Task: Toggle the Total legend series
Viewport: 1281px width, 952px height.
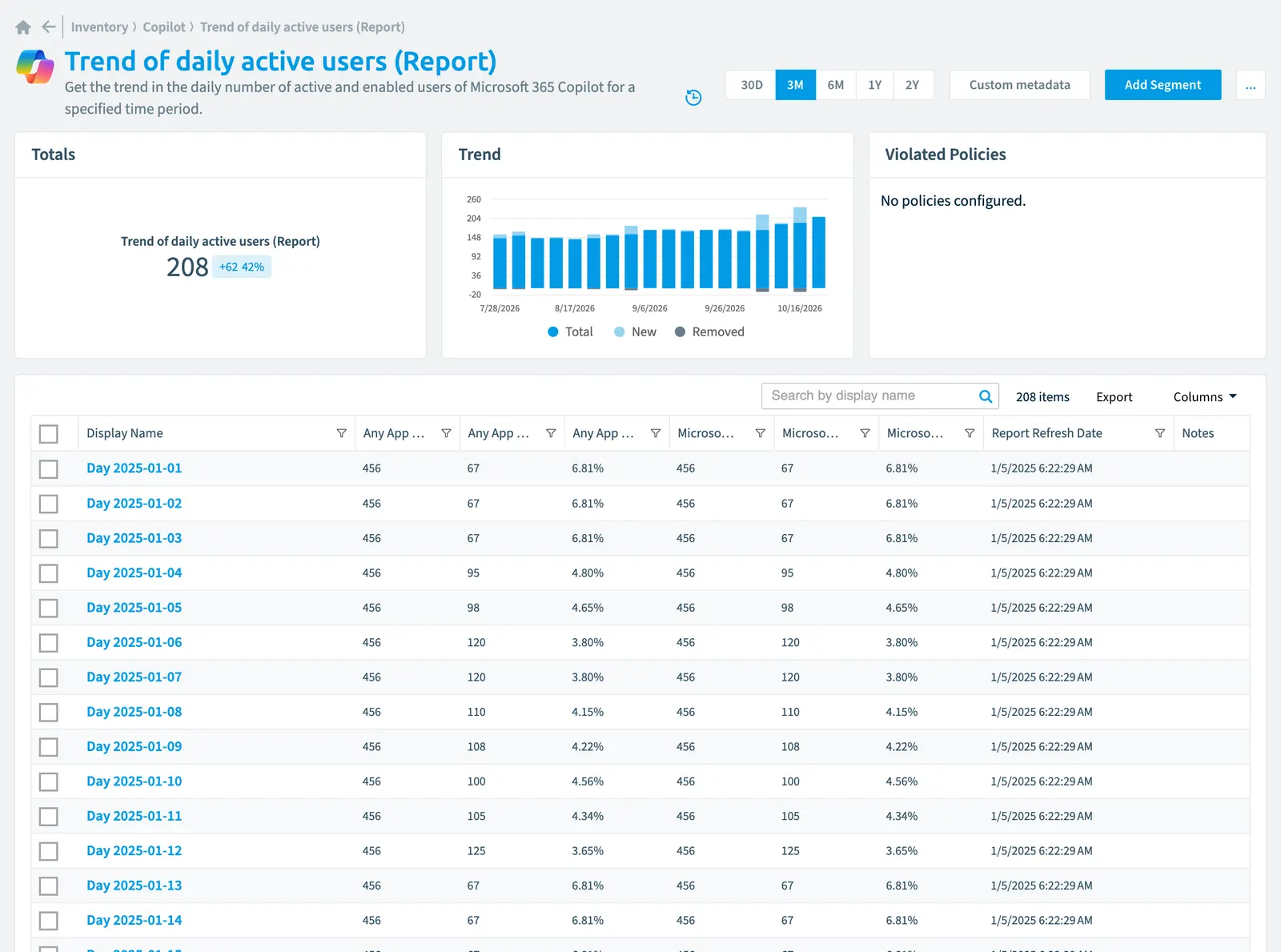Action: [x=571, y=331]
